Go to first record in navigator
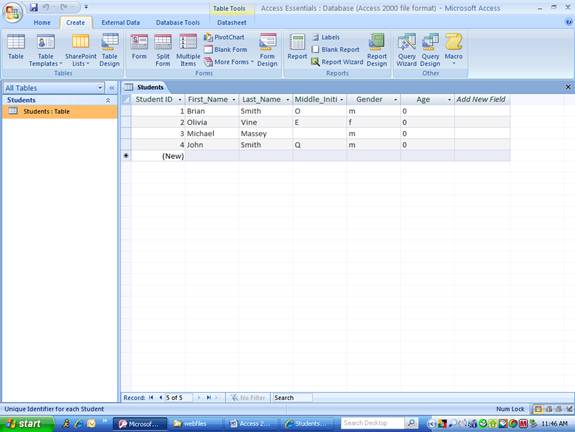Screen dimensions: 575x432 pos(151,398)
